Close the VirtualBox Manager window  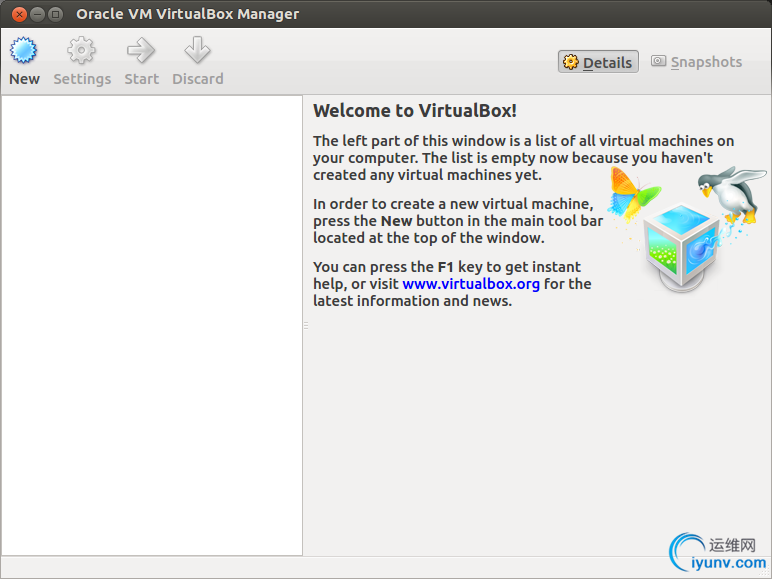19,14
